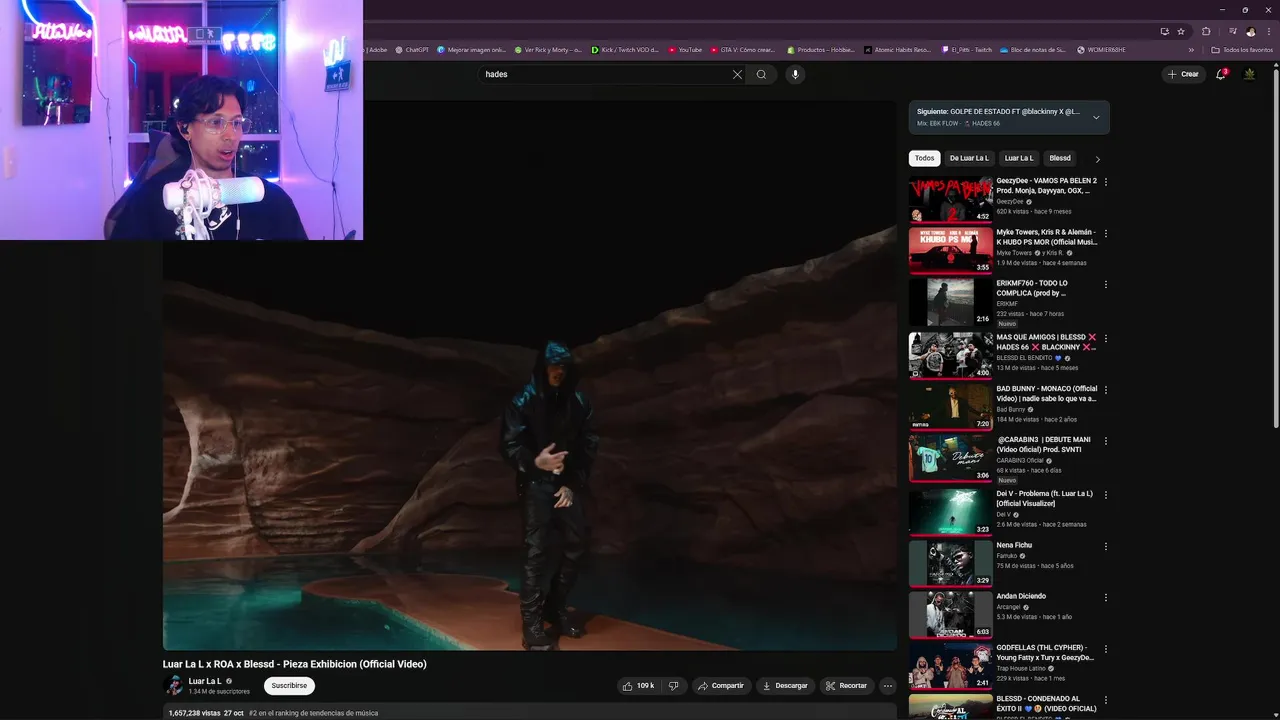Like the video with the 109 k thumbs-up
Screen dimensions: 1280x720
click(638, 686)
